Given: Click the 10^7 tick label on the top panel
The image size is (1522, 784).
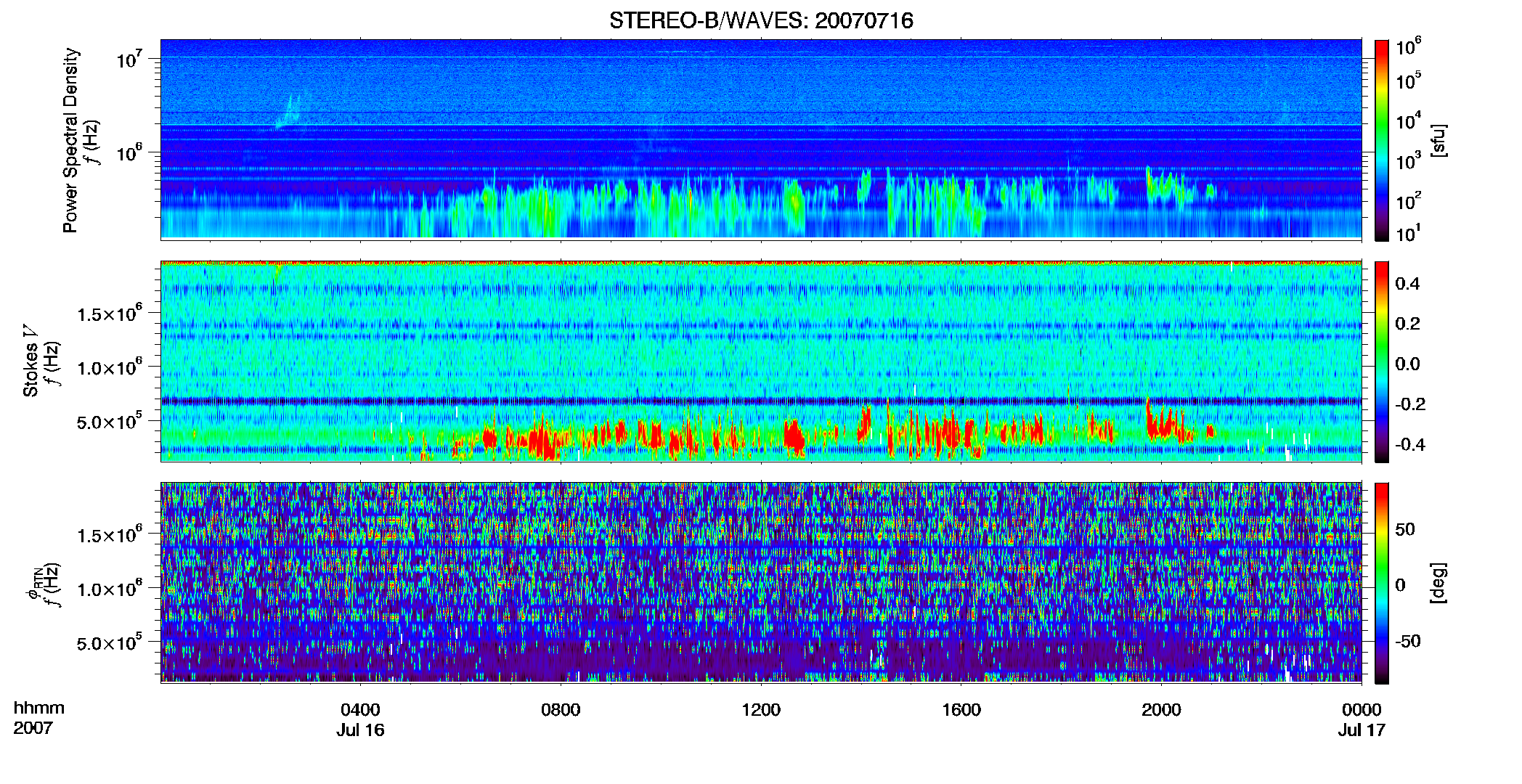Looking at the screenshot, I should (x=131, y=59).
